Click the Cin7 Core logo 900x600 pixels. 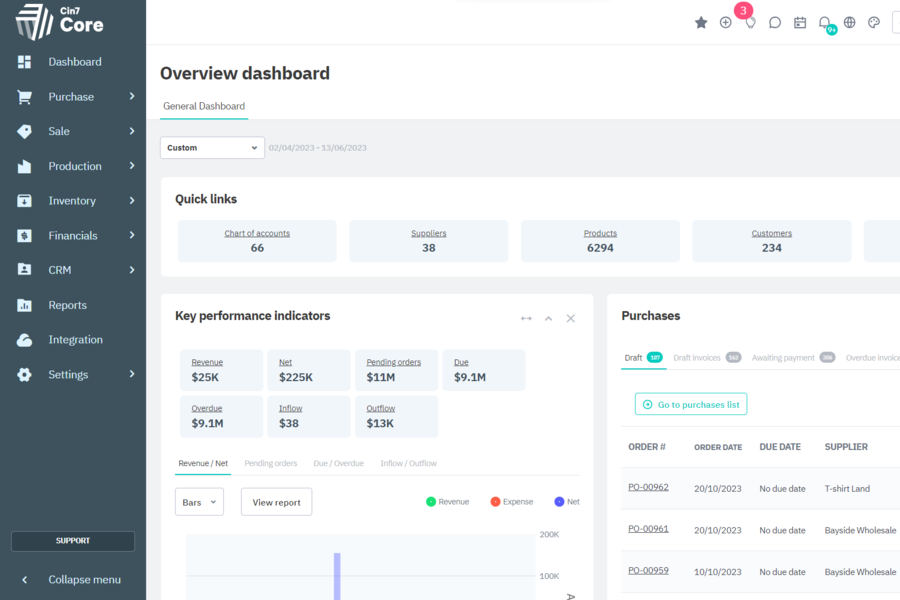pyautogui.click(x=59, y=22)
